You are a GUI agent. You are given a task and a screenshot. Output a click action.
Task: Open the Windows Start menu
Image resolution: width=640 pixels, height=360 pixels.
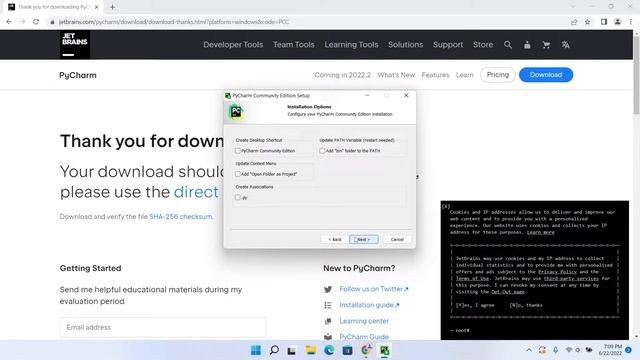click(x=256, y=350)
